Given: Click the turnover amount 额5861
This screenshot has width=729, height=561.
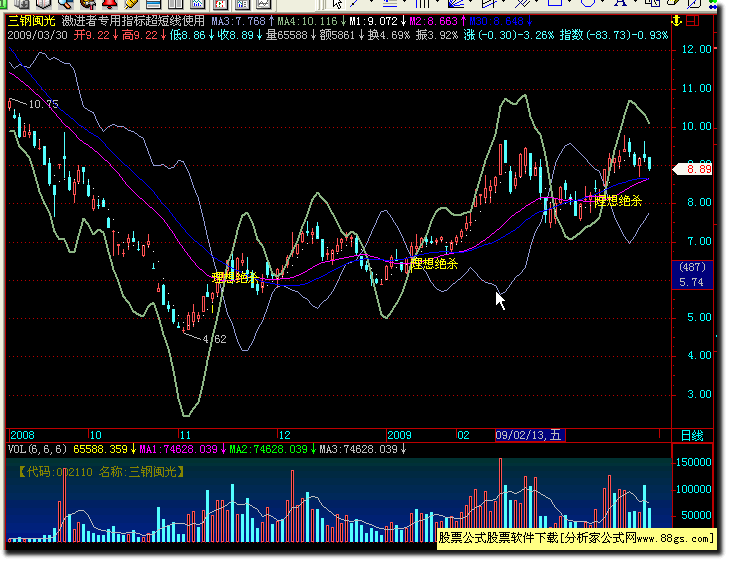Looking at the screenshot, I should [x=337, y=35].
